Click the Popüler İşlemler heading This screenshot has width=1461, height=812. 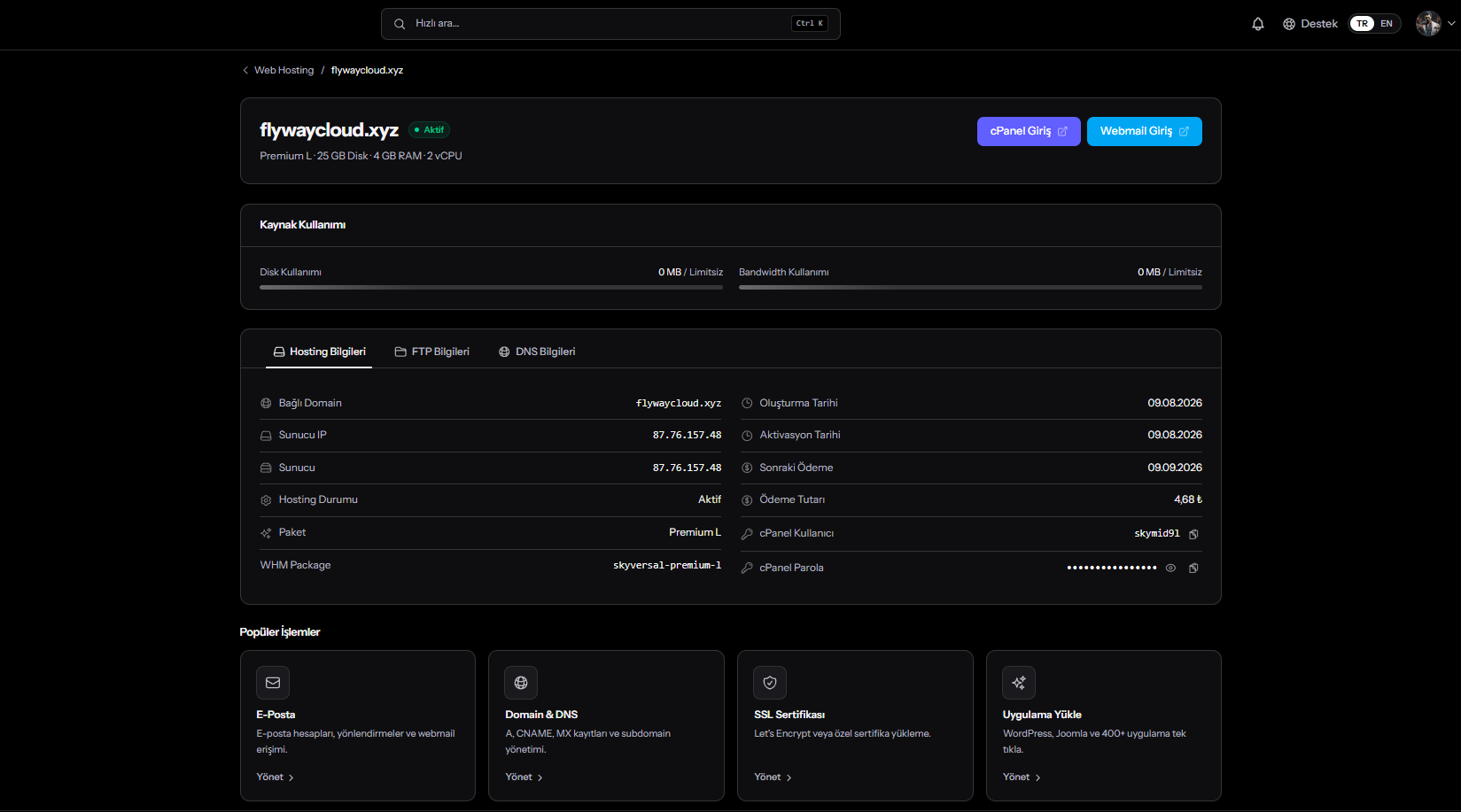pyautogui.click(x=279, y=632)
